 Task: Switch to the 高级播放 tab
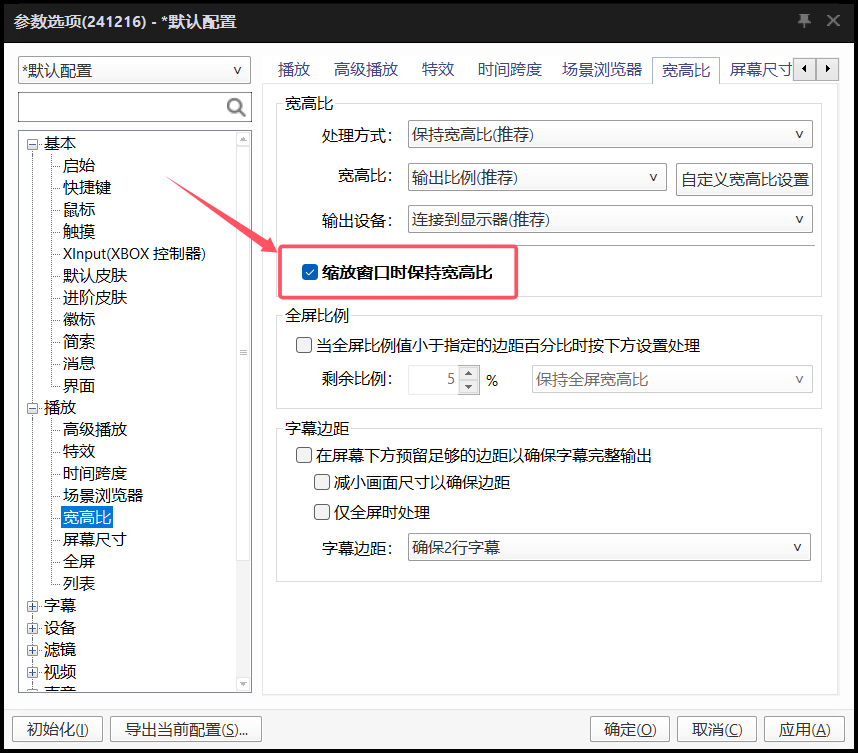(366, 70)
